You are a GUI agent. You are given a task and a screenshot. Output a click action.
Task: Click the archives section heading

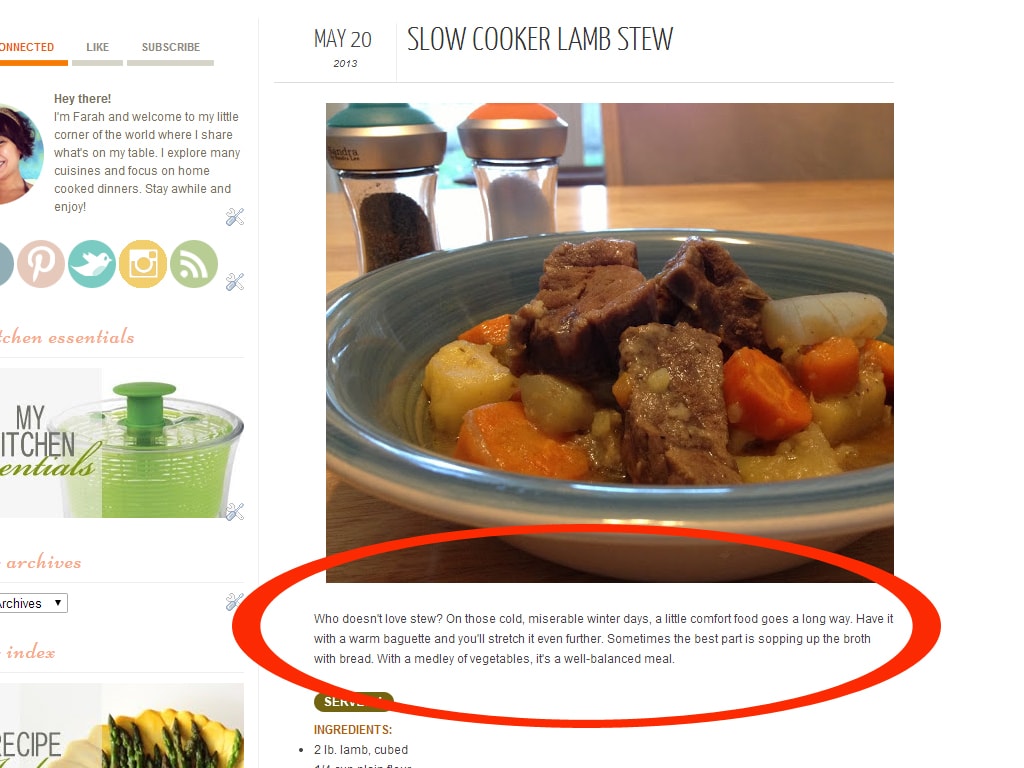tap(42, 562)
